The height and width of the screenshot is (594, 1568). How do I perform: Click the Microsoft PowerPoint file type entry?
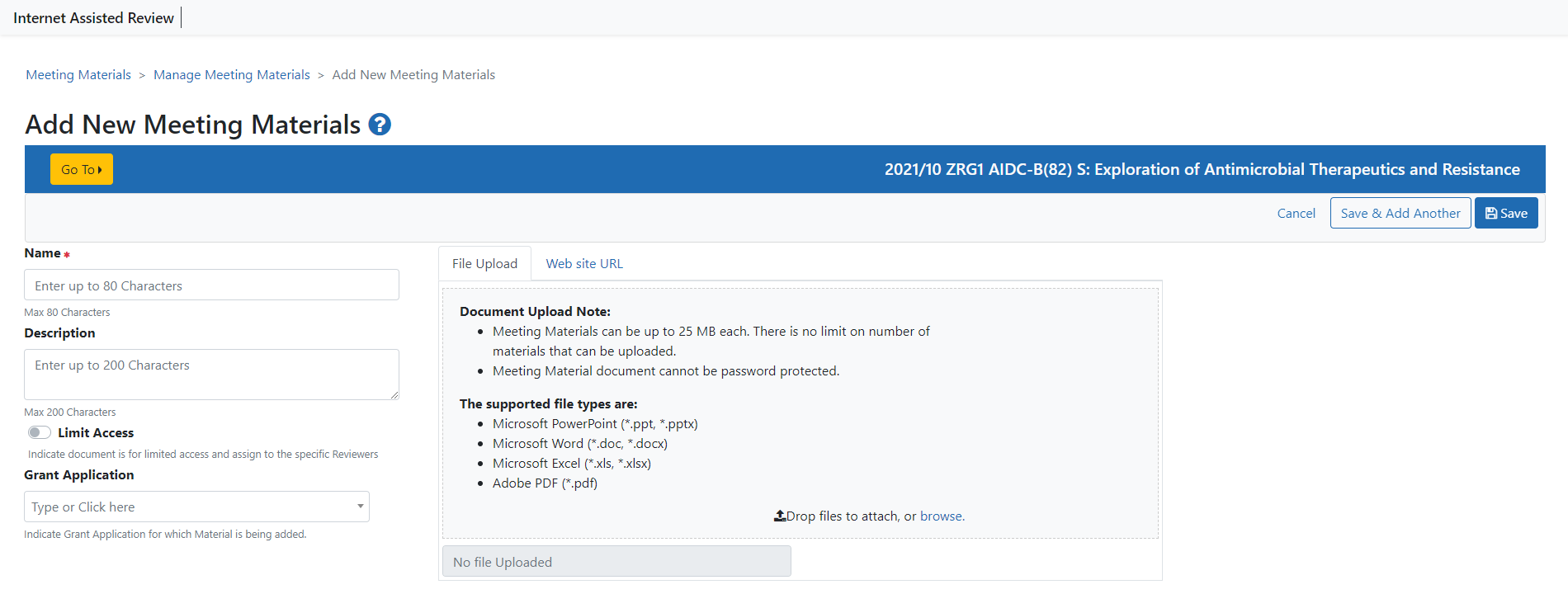595,423
